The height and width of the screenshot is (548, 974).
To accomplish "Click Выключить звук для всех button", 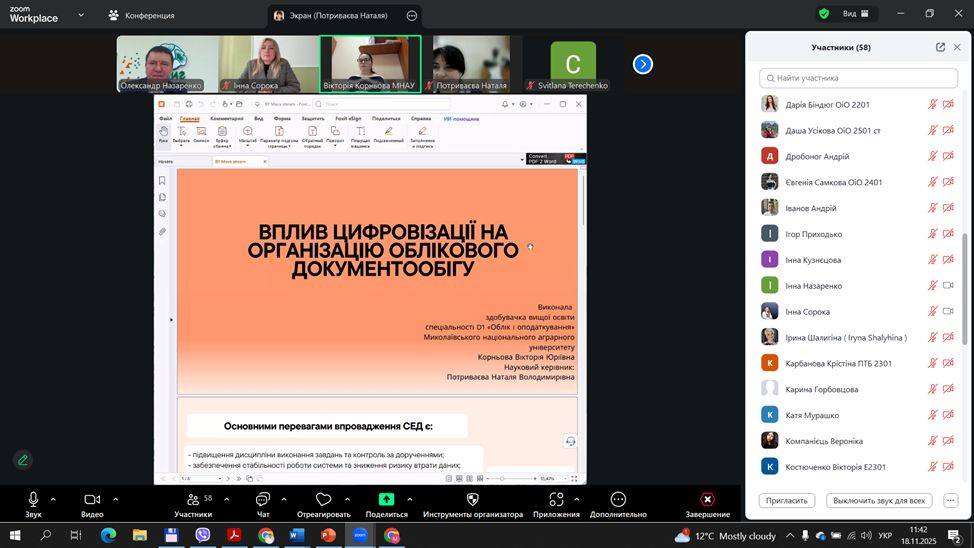I will pos(879,500).
